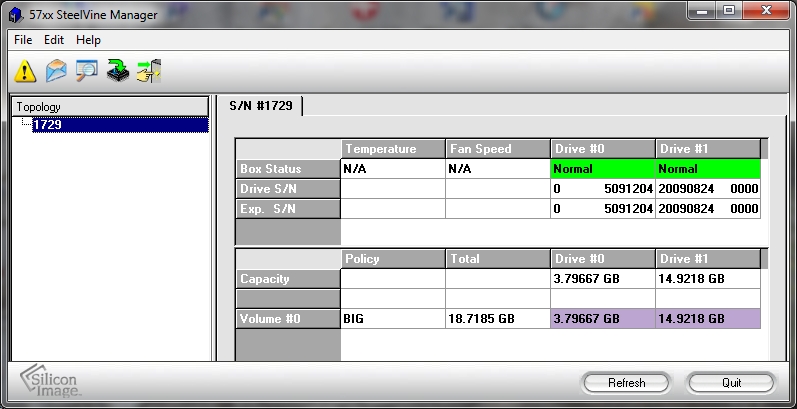Viewport: 797px width, 409px height.
Task: Click Drive #0 header in status table
Action: point(603,149)
